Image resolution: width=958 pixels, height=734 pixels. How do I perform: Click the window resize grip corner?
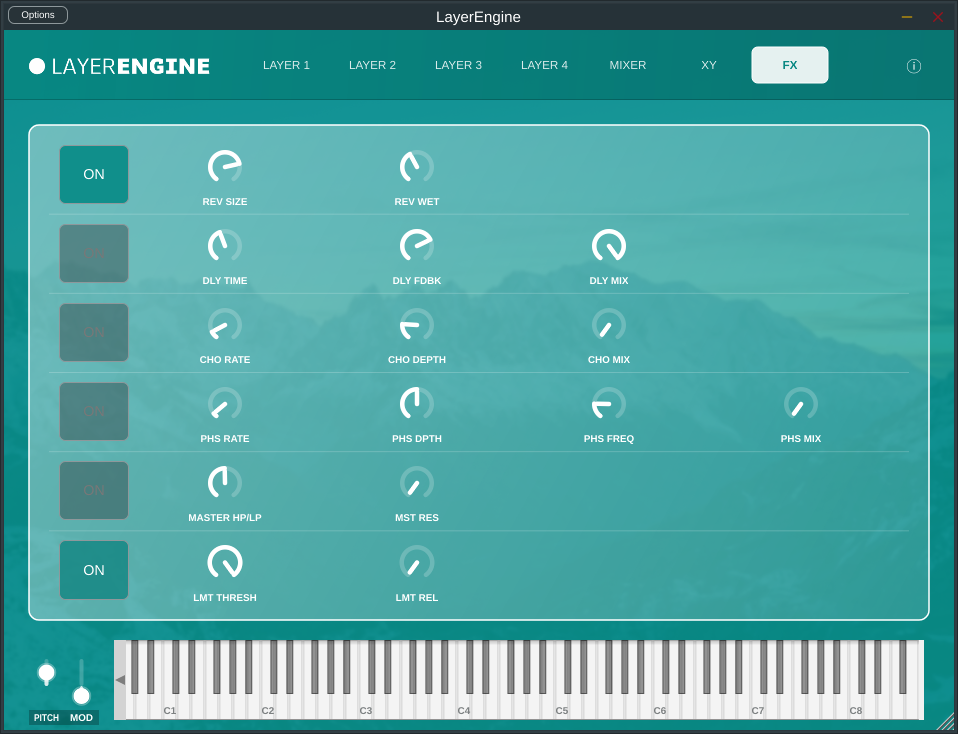(x=945, y=722)
